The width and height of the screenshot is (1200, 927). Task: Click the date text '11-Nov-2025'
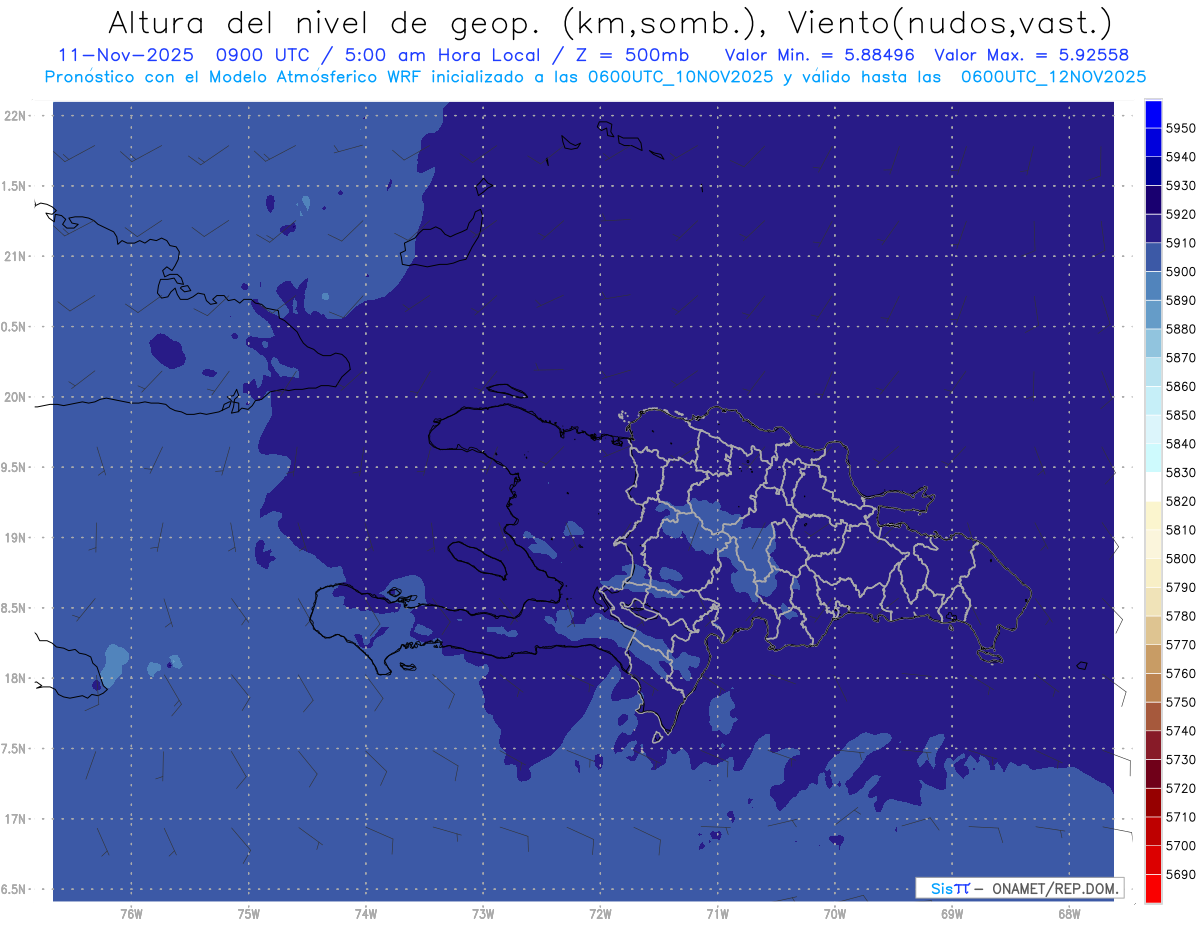pyautogui.click(x=124, y=55)
